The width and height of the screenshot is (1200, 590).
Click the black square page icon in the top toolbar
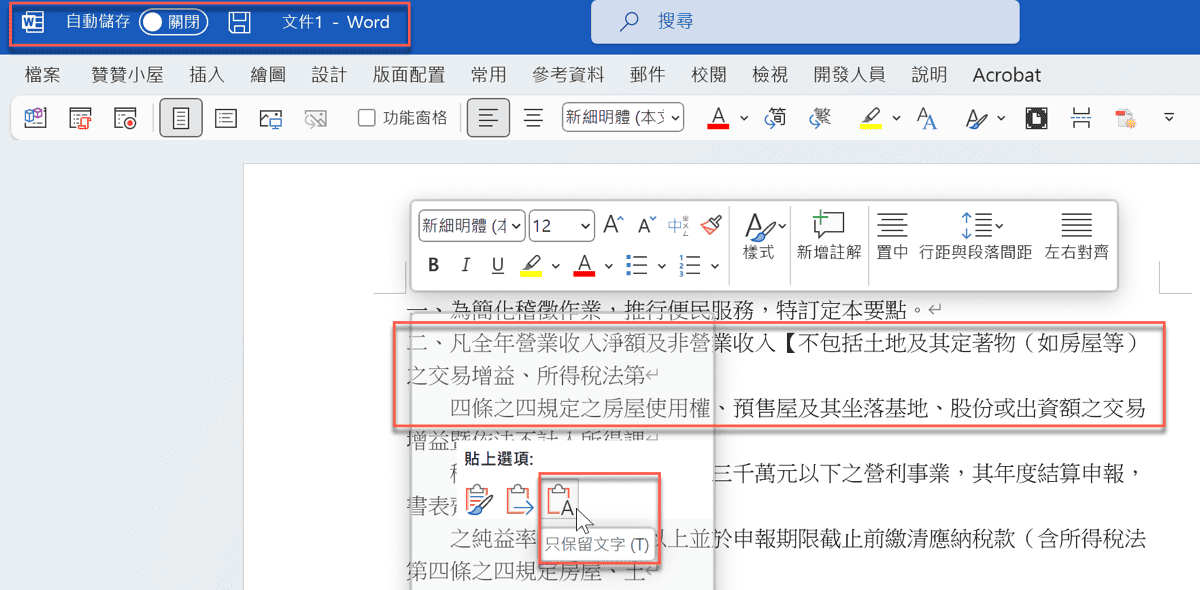[1036, 118]
